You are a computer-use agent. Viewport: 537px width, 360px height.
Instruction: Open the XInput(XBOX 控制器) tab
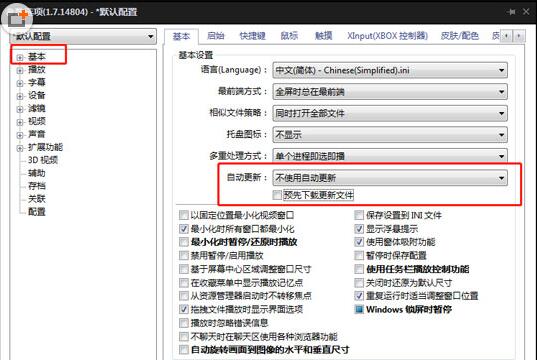387,36
